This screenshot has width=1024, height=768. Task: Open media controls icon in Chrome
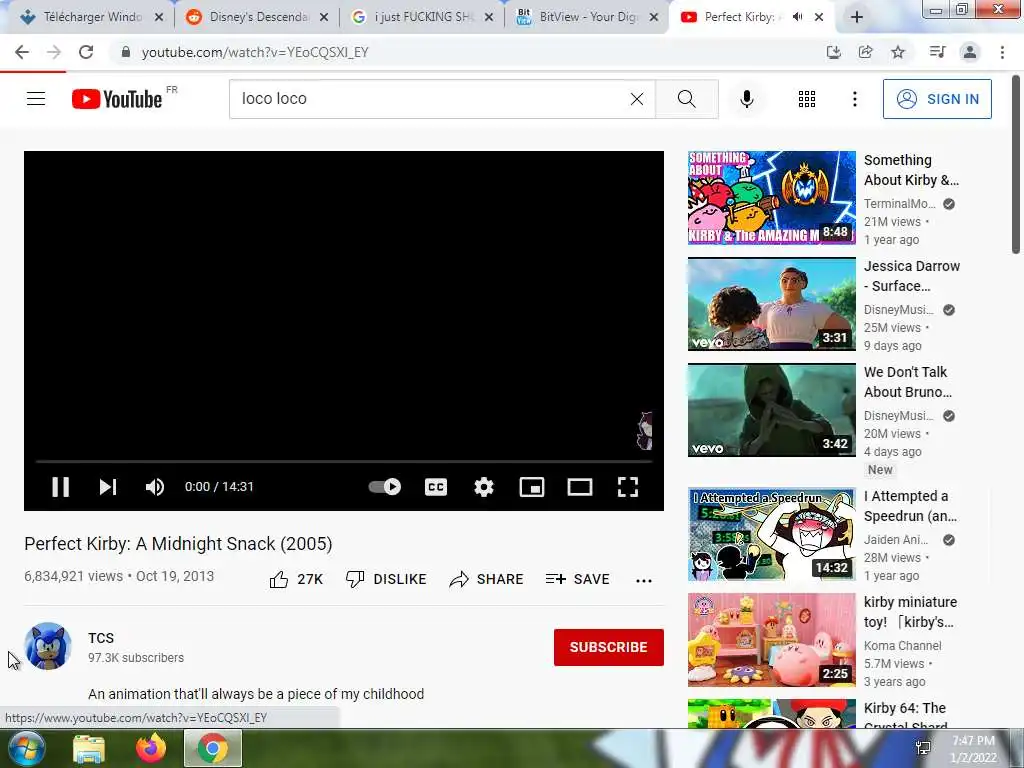[x=938, y=52]
